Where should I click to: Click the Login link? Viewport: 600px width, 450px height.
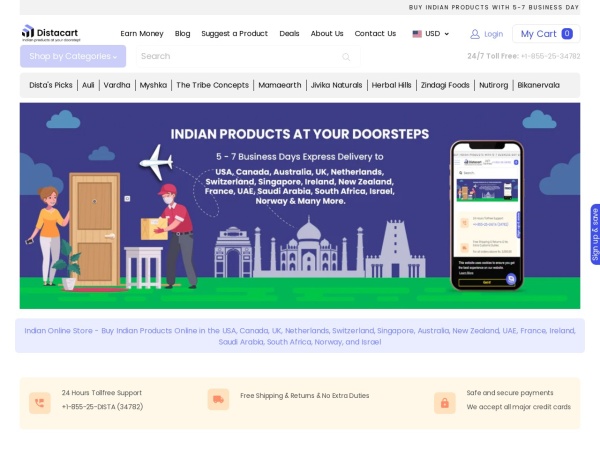point(493,34)
